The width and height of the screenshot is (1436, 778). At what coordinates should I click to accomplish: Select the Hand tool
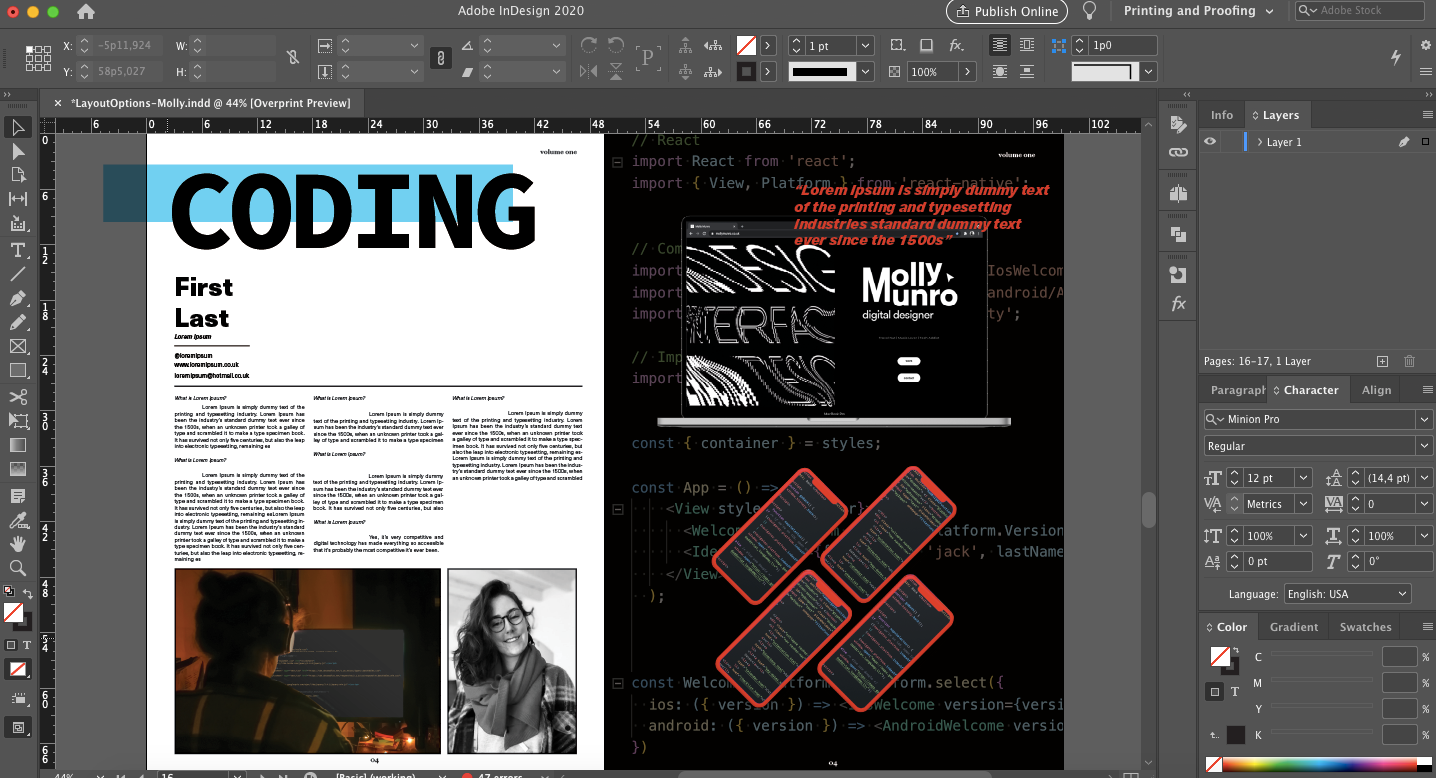[x=17, y=544]
